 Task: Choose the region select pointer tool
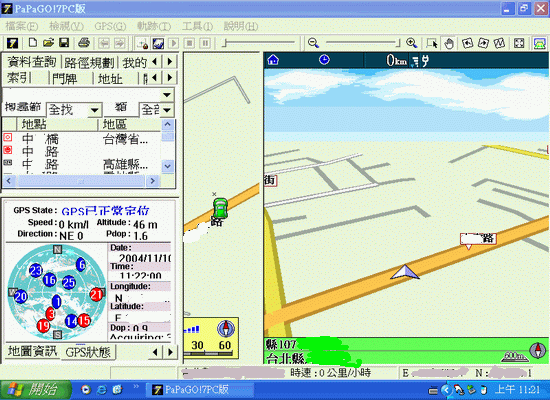pos(432,44)
